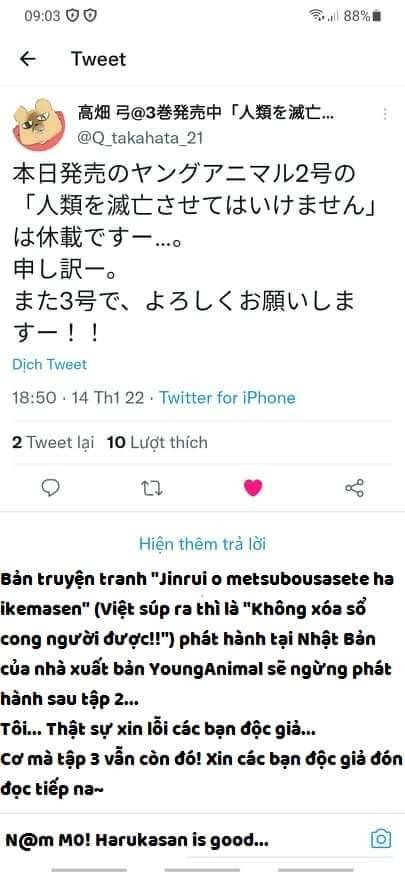Open the share icon

tap(355, 488)
